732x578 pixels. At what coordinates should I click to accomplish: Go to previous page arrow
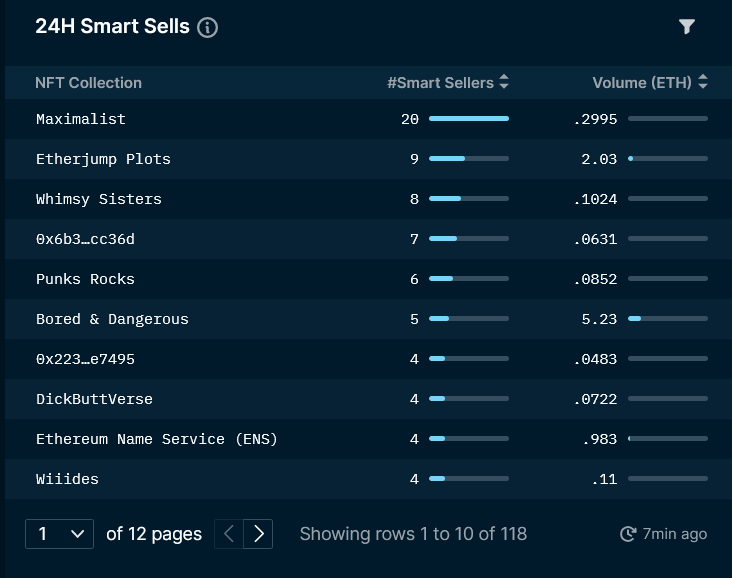(229, 534)
